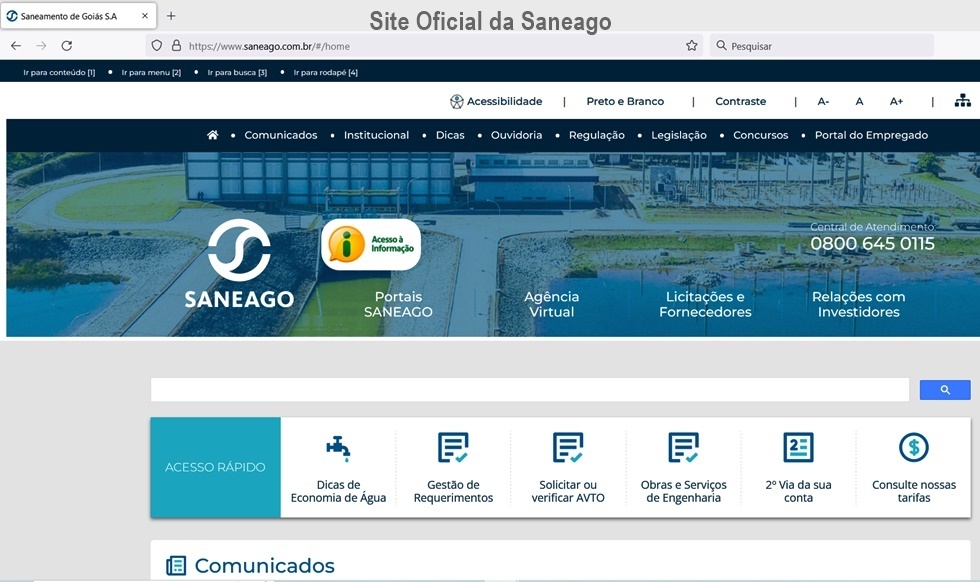Click the Comunicados section heading
This screenshot has width=980, height=582.
[265, 566]
